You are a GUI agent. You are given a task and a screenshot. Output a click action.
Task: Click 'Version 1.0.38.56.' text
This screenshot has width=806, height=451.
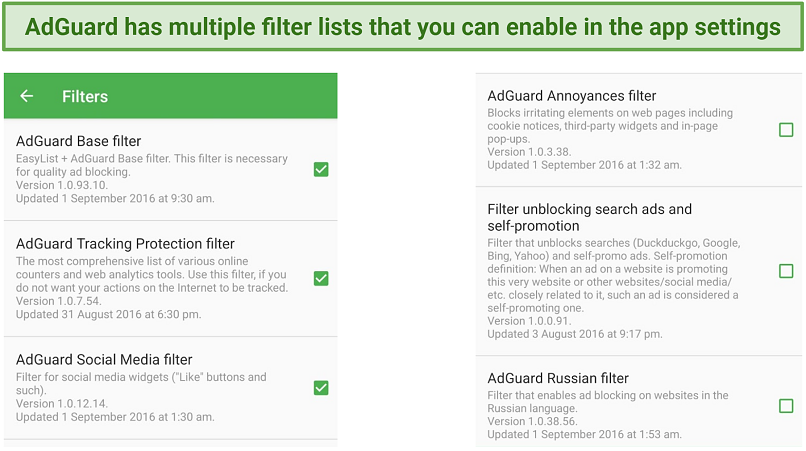[x=533, y=422]
